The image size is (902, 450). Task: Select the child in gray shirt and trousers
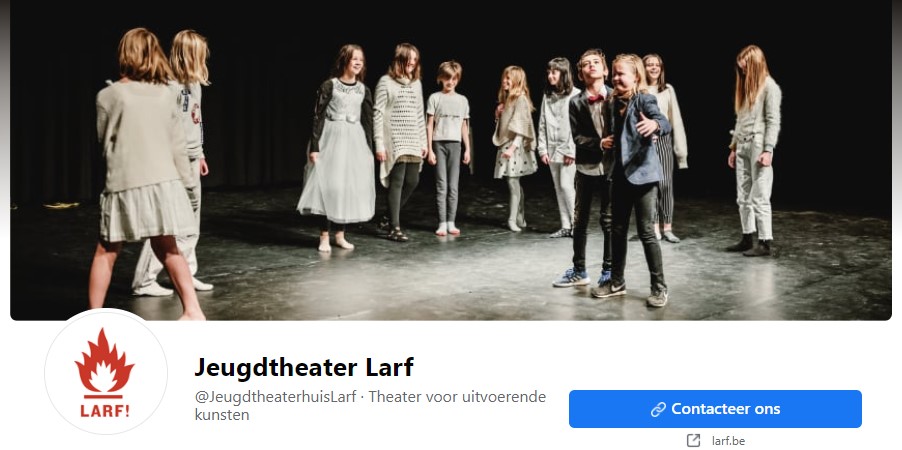coord(449,148)
